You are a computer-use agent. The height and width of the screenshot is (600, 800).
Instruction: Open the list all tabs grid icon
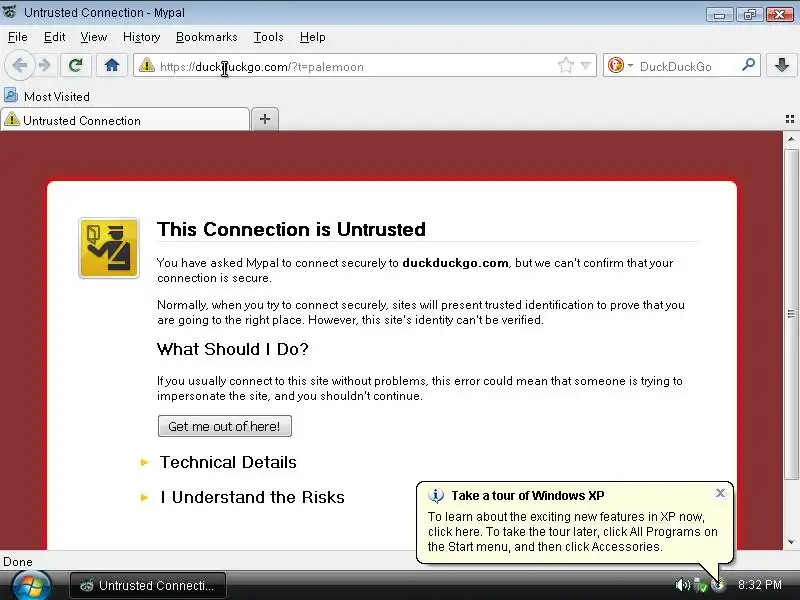tap(790, 119)
